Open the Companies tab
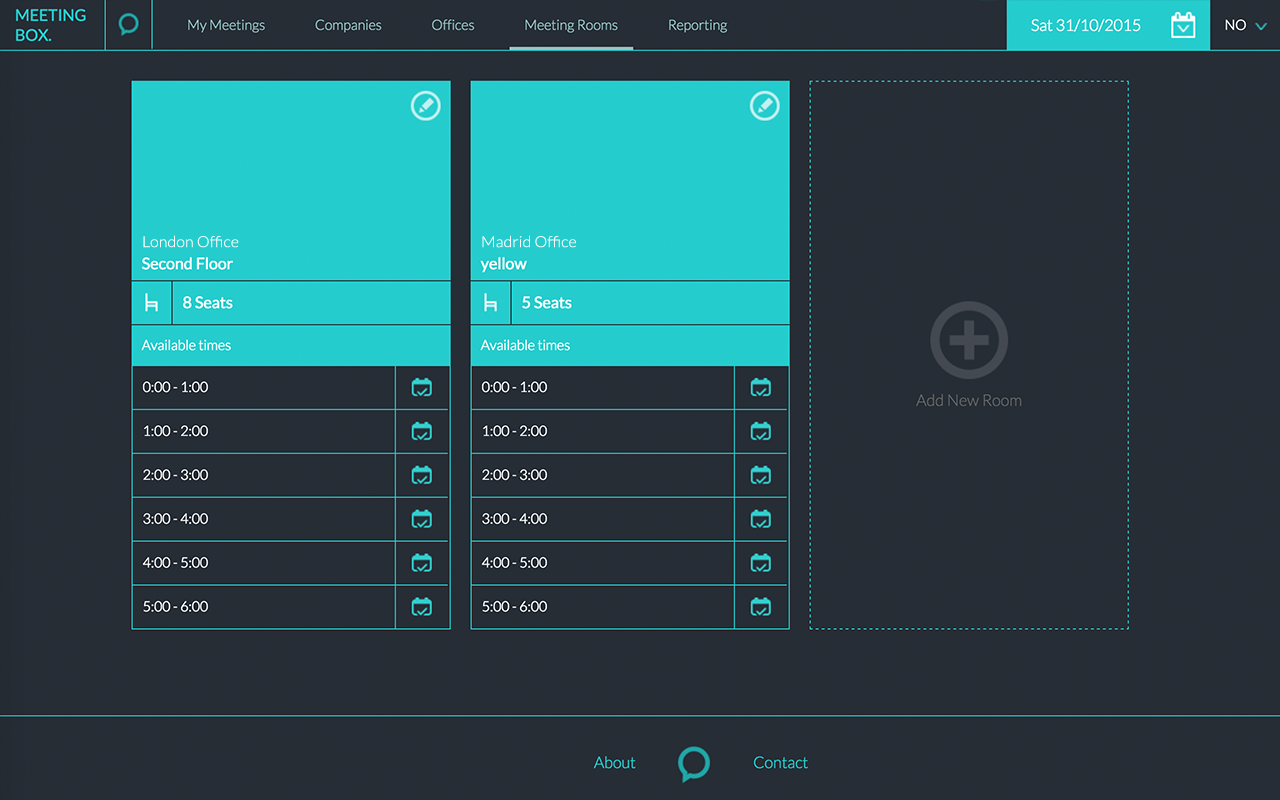Viewport: 1280px width, 800px height. (x=348, y=25)
